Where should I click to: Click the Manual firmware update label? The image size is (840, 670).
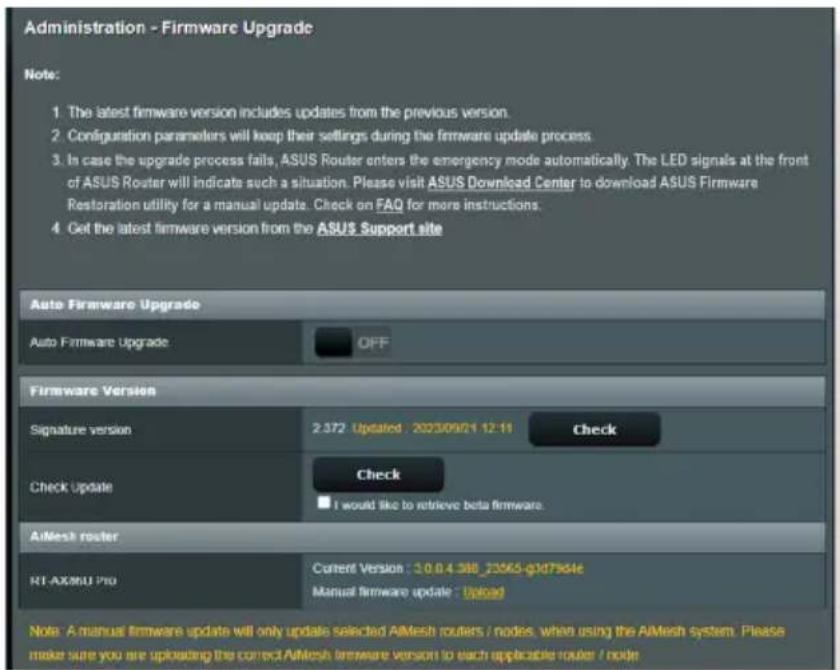(x=382, y=592)
